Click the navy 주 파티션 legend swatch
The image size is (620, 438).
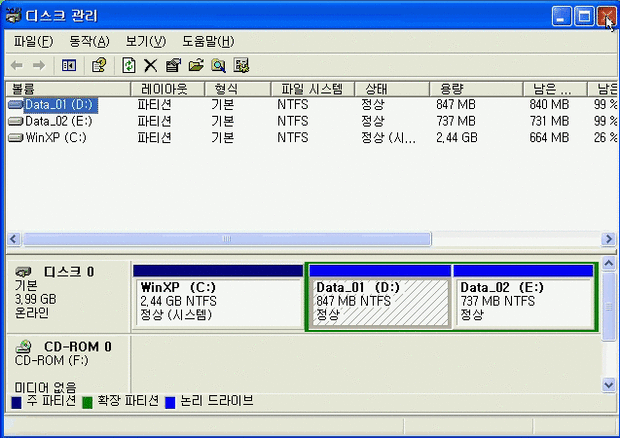(16, 403)
